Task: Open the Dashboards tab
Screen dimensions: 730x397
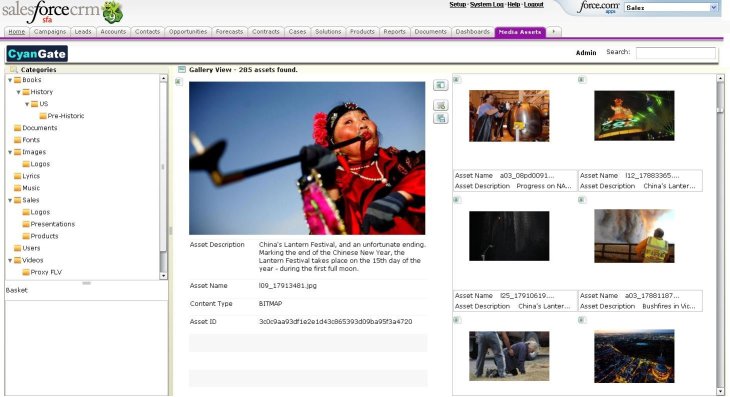Action: [x=473, y=32]
